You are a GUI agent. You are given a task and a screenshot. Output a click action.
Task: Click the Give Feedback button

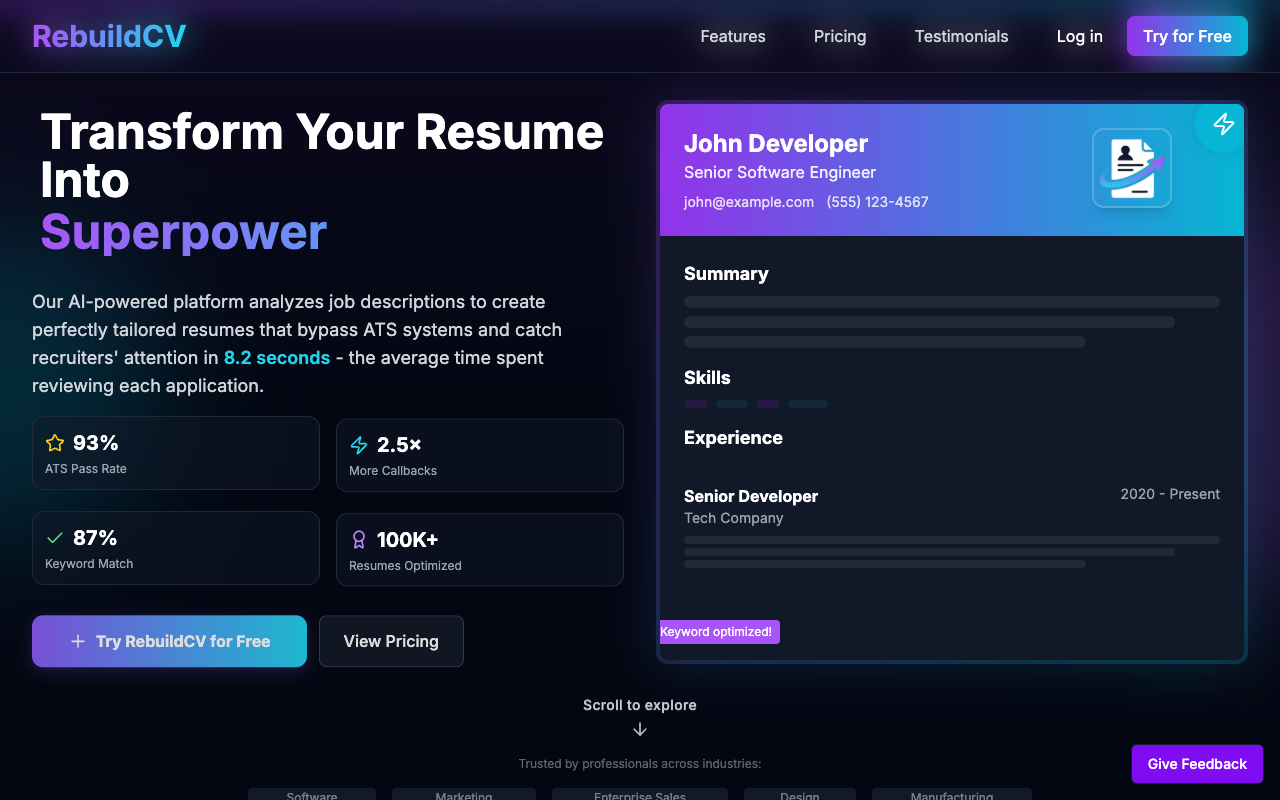click(1197, 764)
